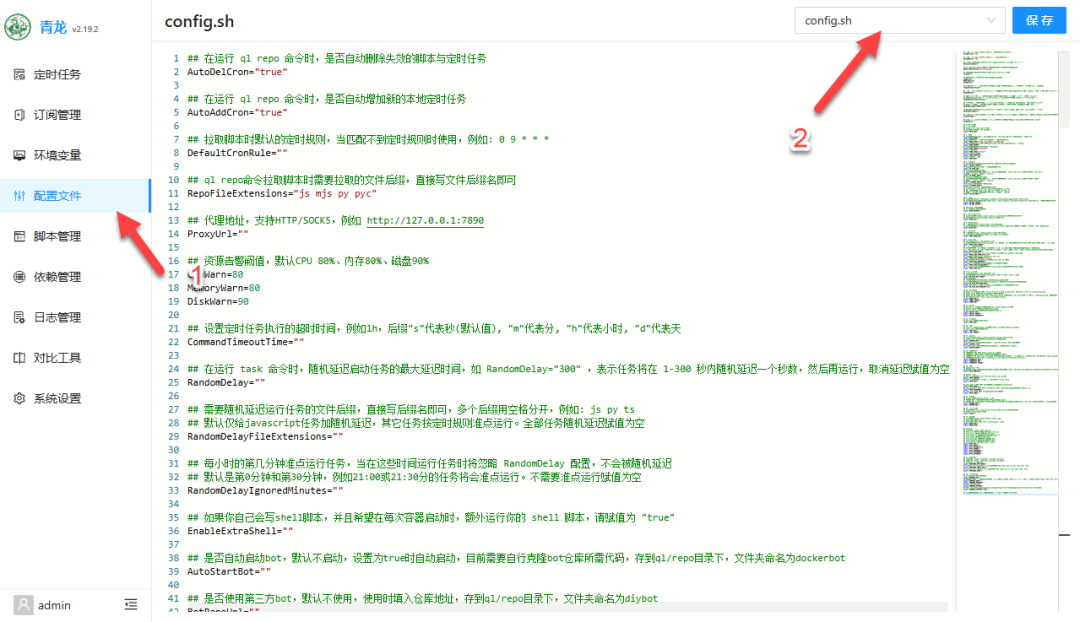Click the AutoStartBot="" line
1080x622 pixels.
point(229,572)
